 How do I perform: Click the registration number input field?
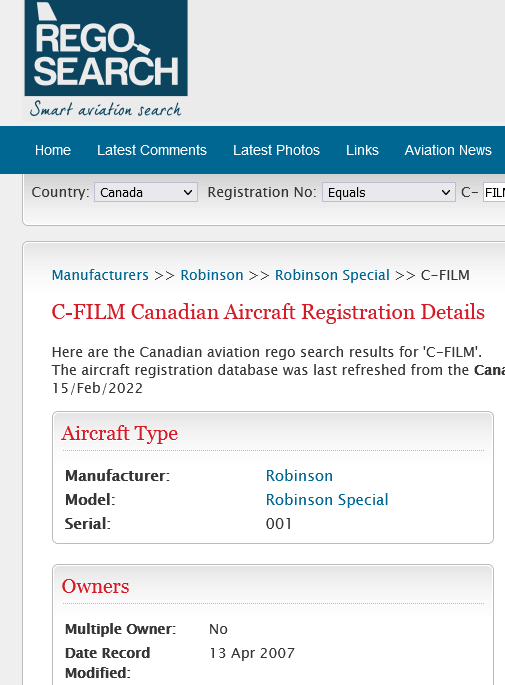[494, 192]
